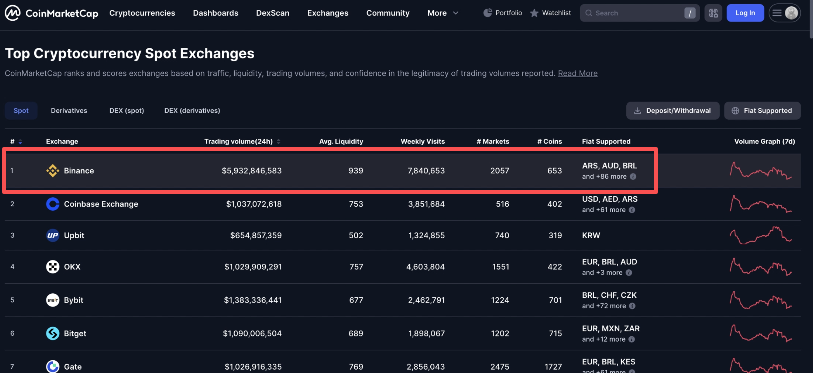Screen dimensions: 813x373
Task: Switch to the Derivatives tab
Action: coord(69,110)
